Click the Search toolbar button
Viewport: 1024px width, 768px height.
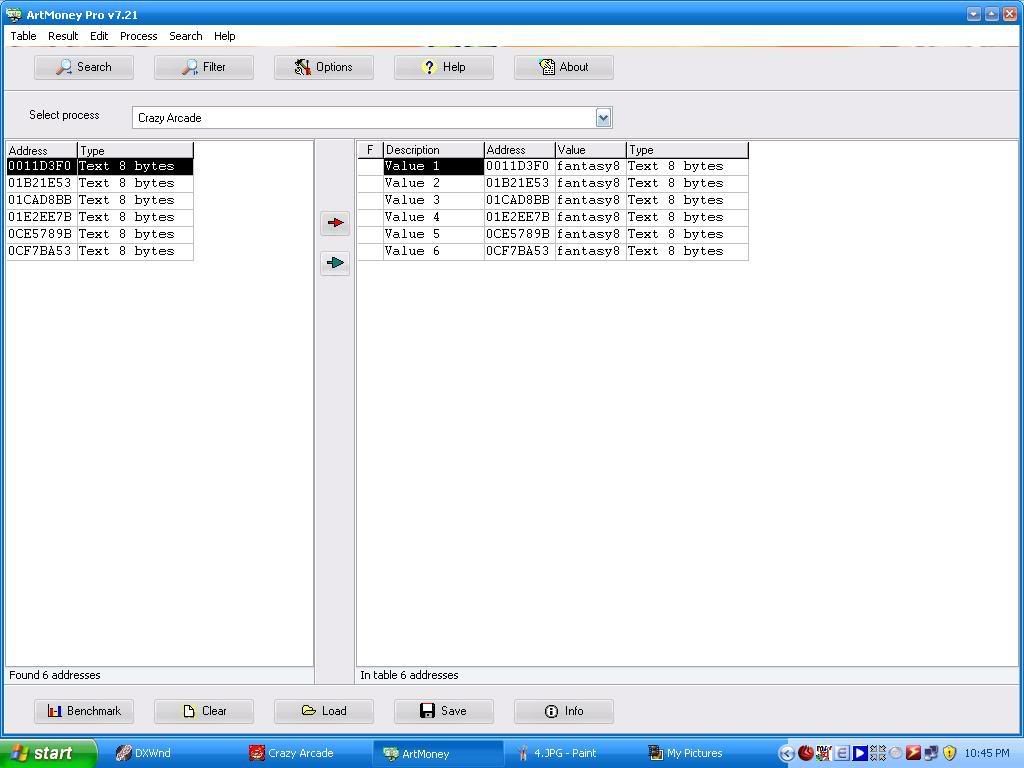84,67
